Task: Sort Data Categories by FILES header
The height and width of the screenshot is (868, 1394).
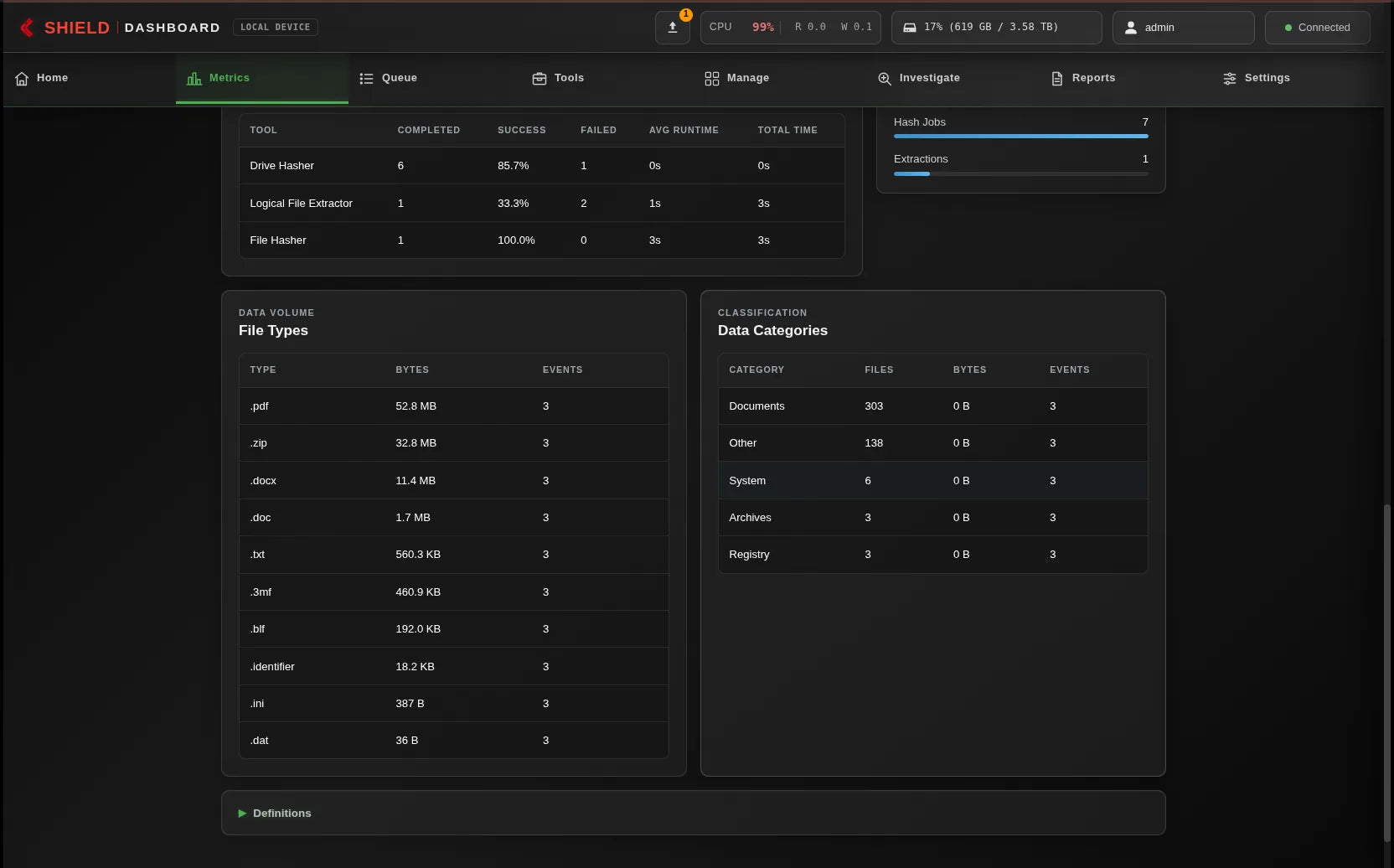Action: click(x=879, y=369)
